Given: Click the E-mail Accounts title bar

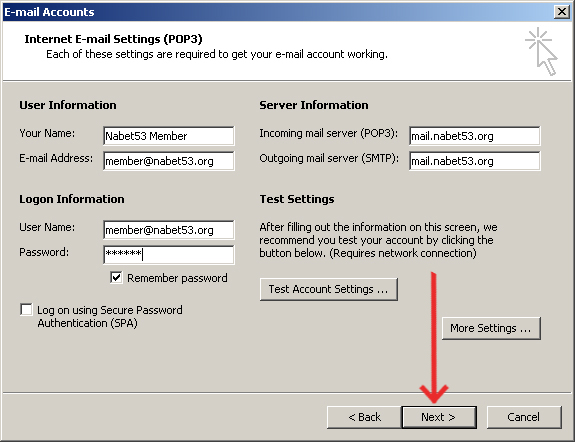Looking at the screenshot, I should coord(279,12).
